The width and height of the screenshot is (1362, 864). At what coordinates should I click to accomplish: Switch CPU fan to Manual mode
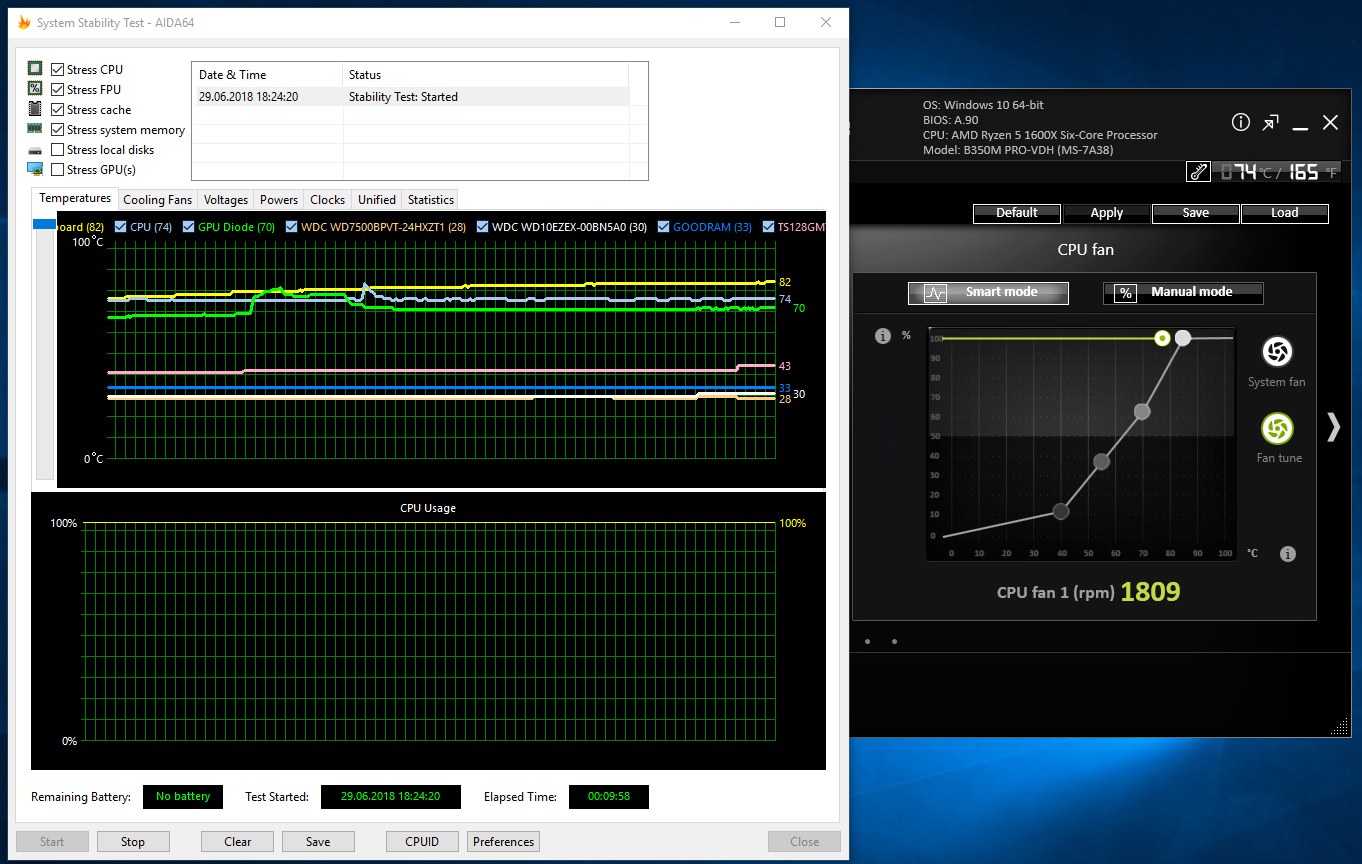(1183, 293)
